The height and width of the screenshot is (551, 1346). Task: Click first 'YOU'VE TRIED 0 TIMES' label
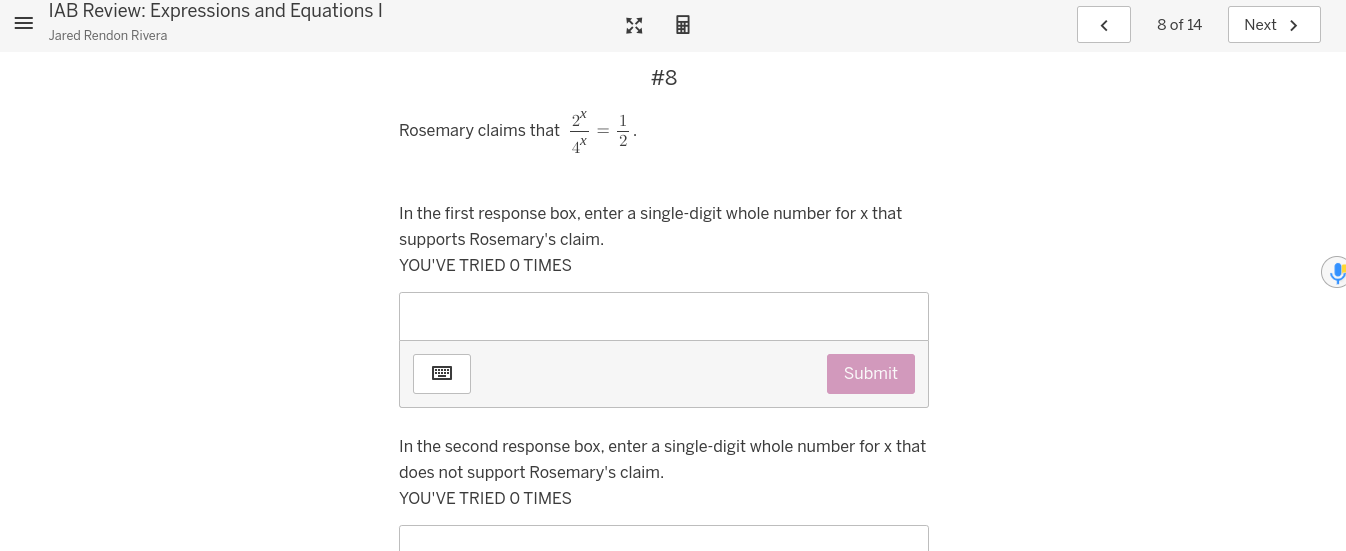(x=485, y=265)
